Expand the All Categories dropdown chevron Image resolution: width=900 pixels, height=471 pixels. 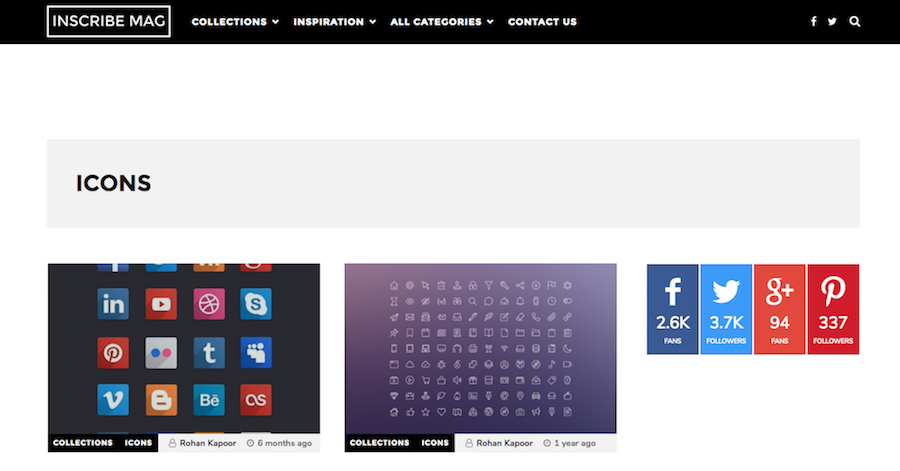coord(490,22)
